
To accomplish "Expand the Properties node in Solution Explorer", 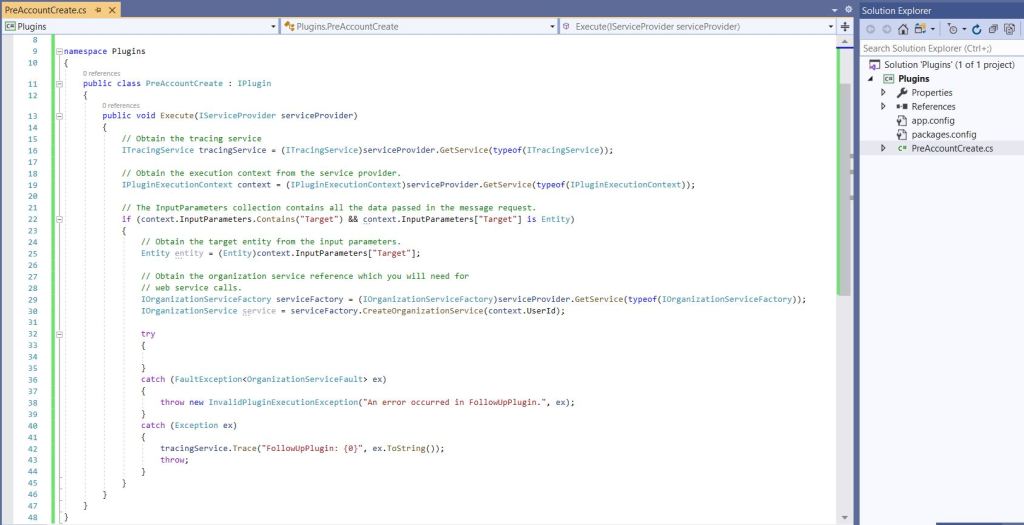I will point(883,92).
